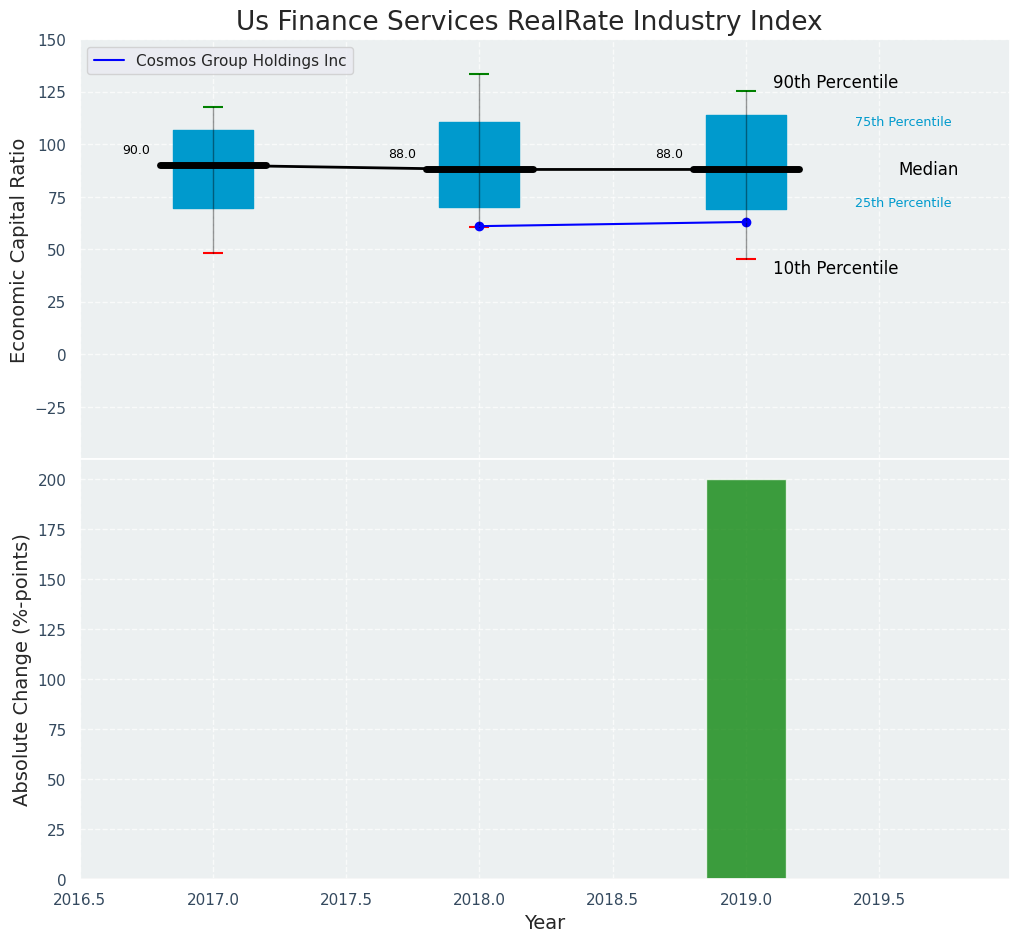Click the red 10th percentile cap for 2019
Screen dimensions: 1019x942
746,259
